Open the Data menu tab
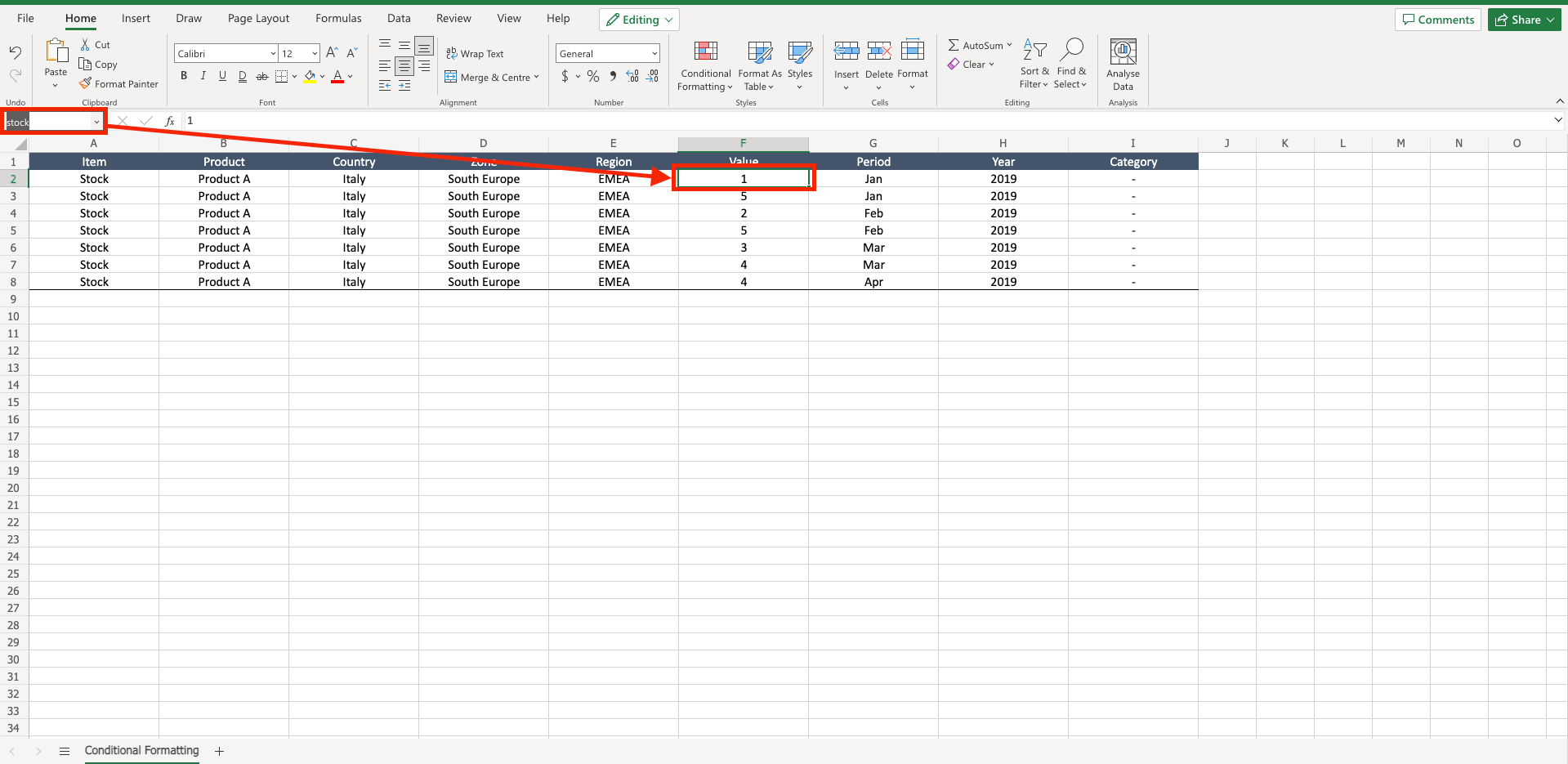Screen dimensions: 1568x764 [398, 18]
